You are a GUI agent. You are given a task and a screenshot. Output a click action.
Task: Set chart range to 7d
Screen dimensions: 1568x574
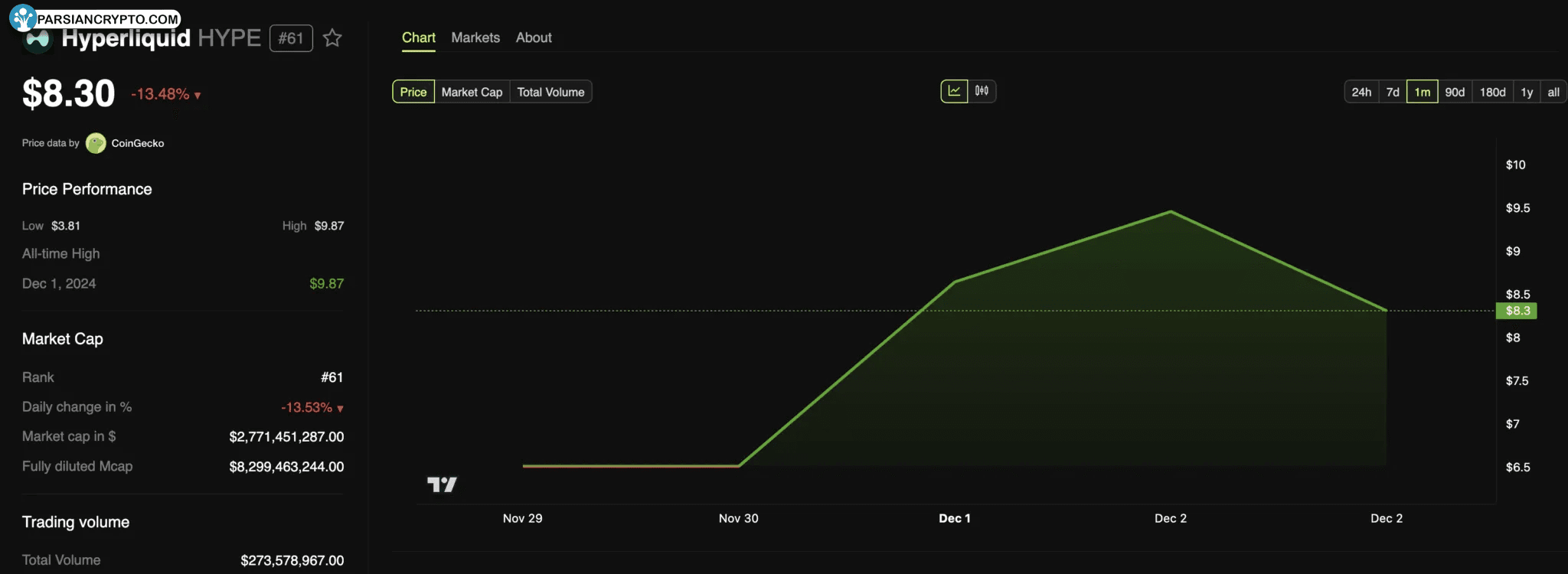1393,92
